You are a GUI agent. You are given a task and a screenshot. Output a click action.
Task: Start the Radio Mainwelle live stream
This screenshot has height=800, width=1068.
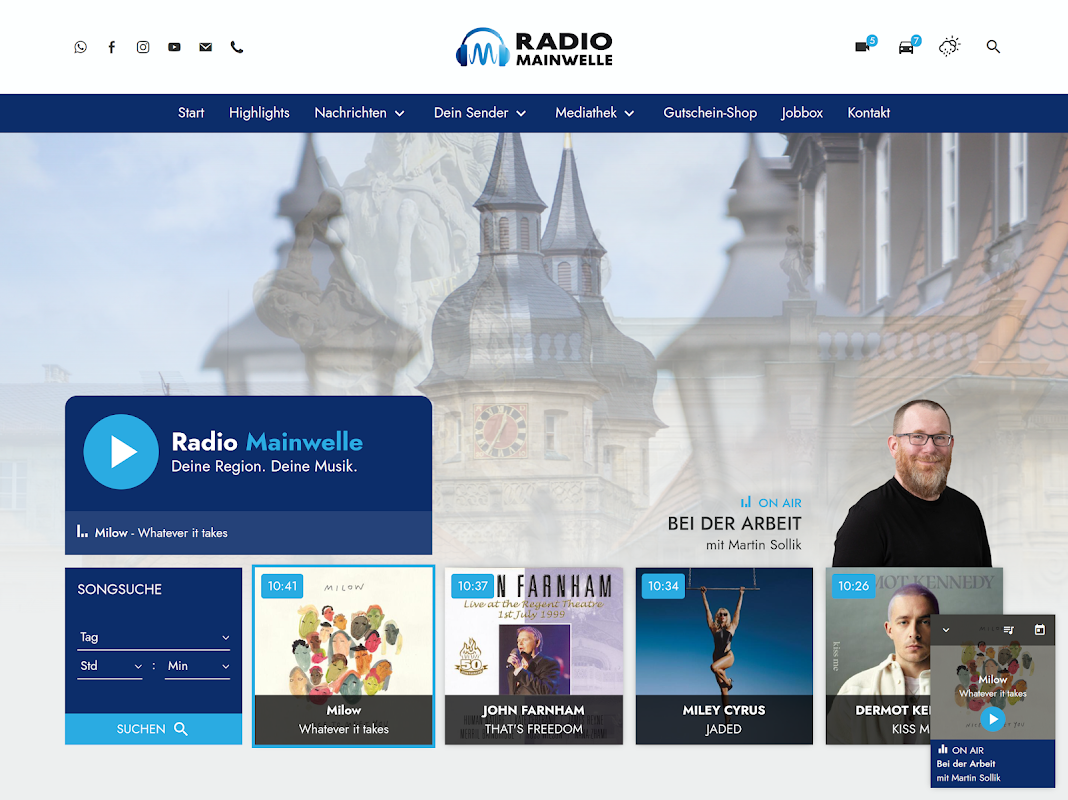coord(121,451)
